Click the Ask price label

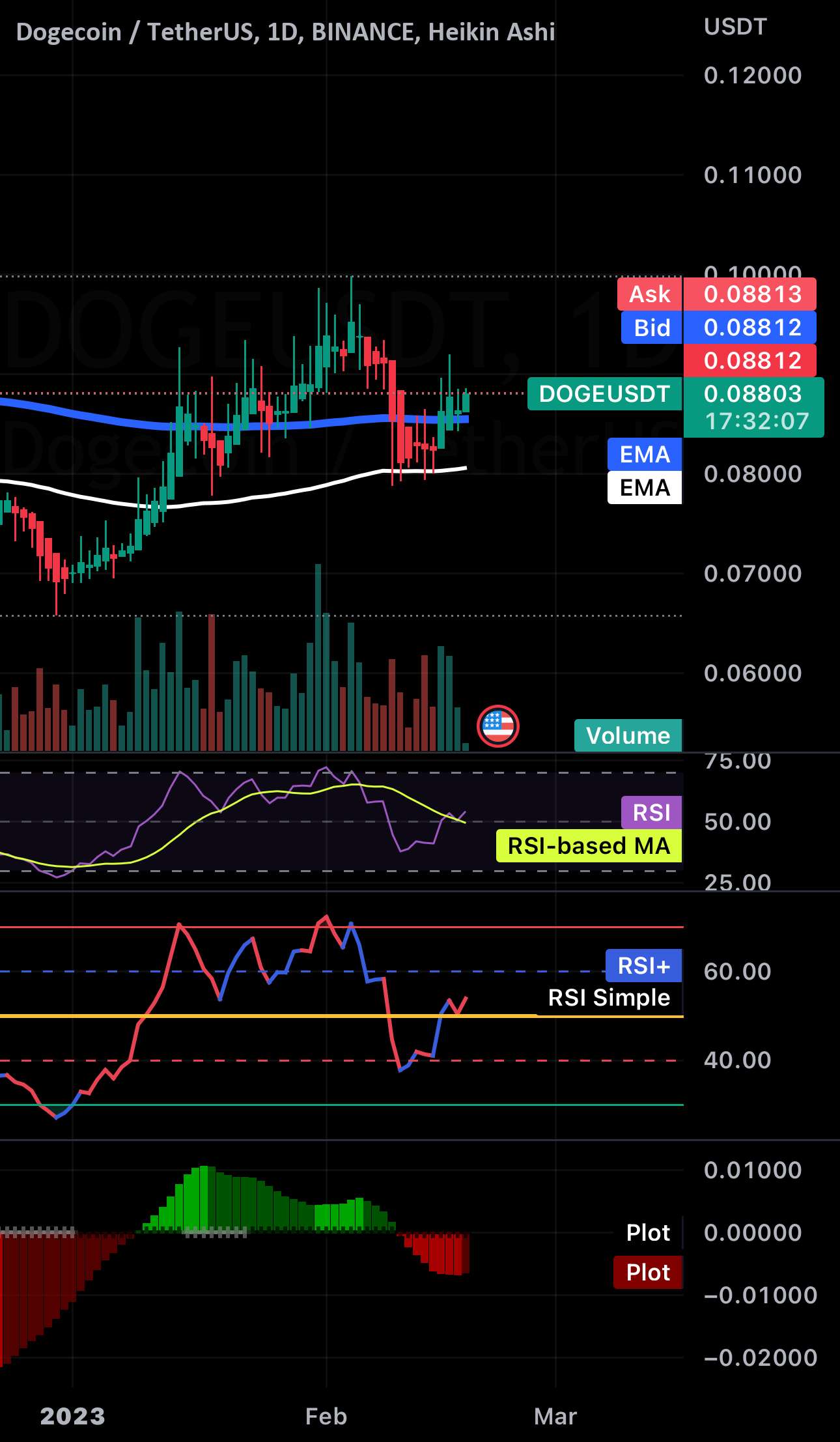pyautogui.click(x=650, y=294)
